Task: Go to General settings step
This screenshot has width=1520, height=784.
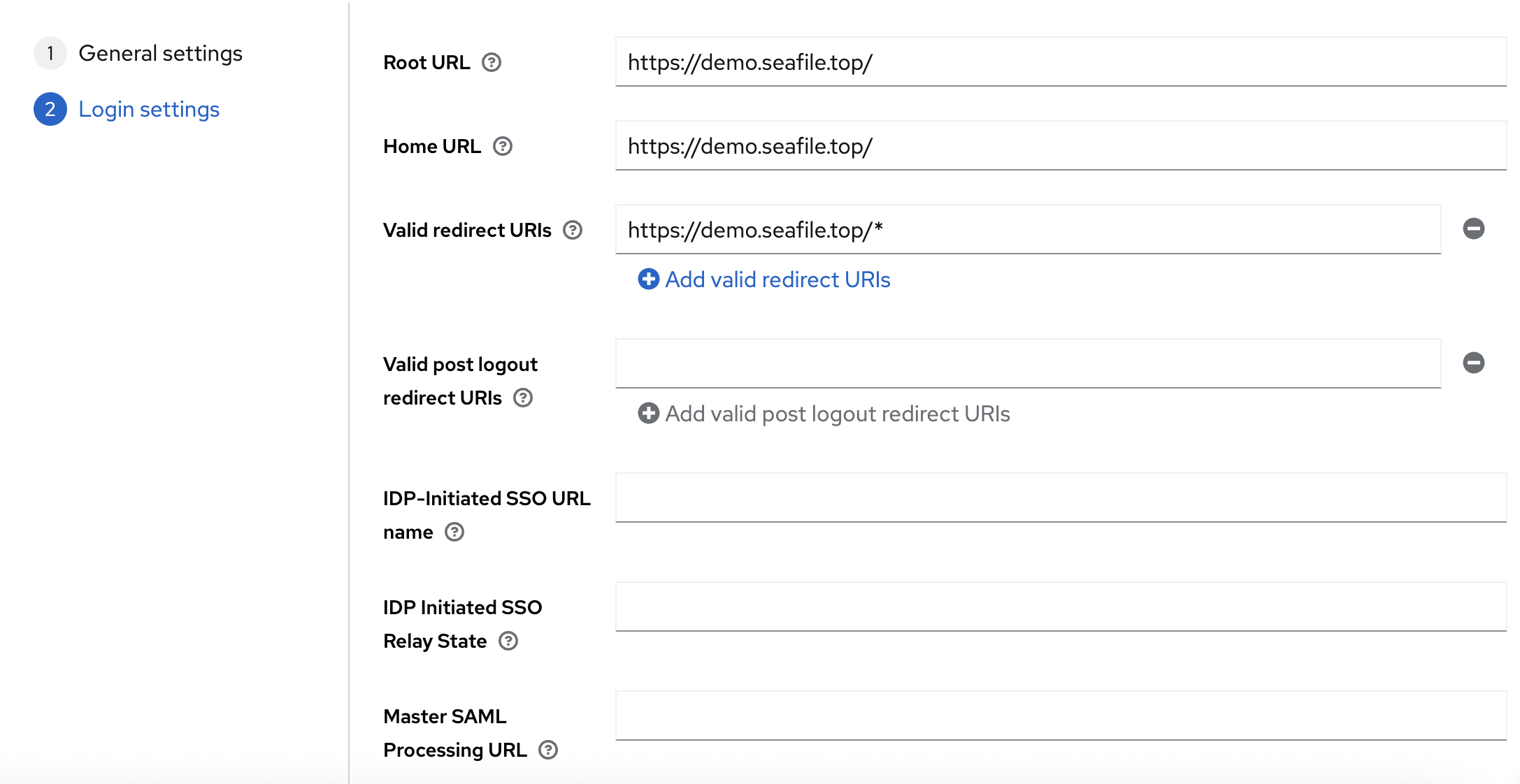Action: pyautogui.click(x=160, y=53)
